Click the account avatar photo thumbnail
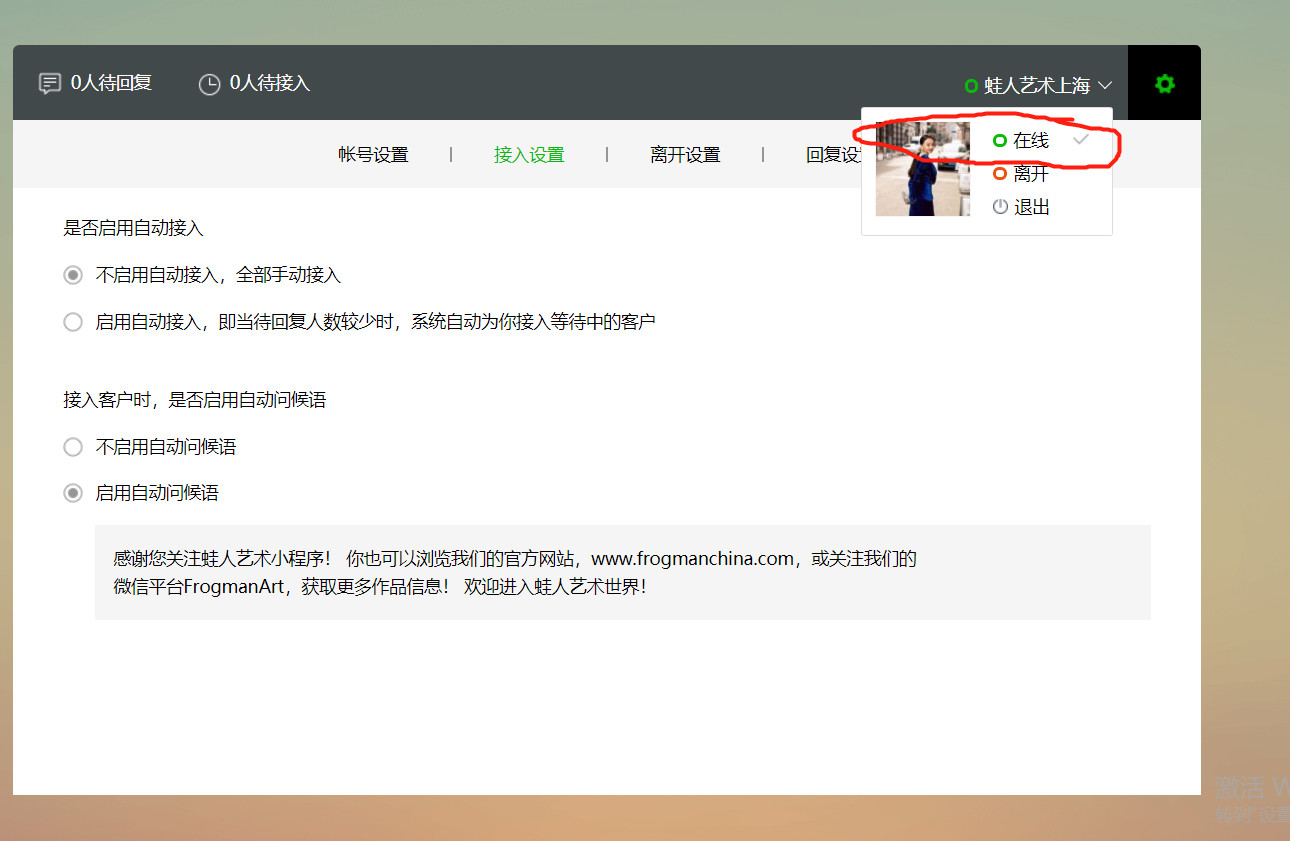Viewport: 1290px width, 841px height. click(x=923, y=169)
